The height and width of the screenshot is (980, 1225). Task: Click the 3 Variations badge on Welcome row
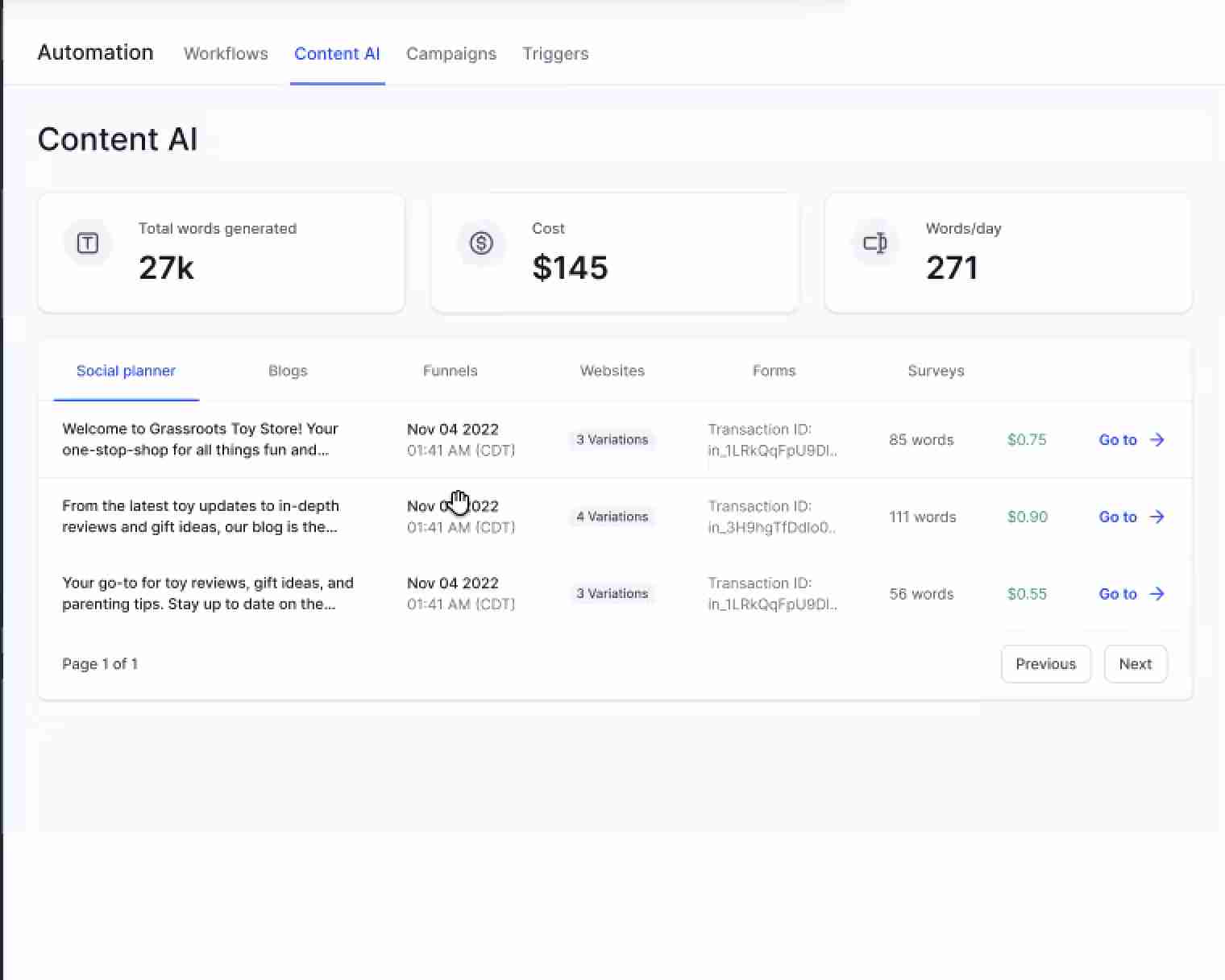(612, 439)
